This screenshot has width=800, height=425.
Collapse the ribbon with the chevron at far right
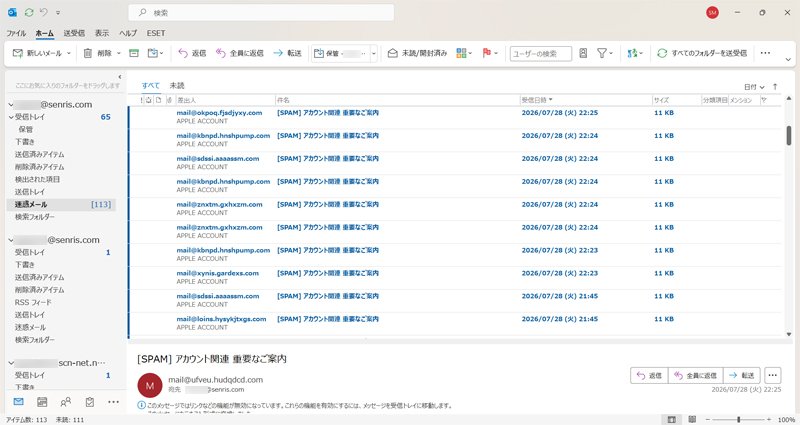[788, 60]
